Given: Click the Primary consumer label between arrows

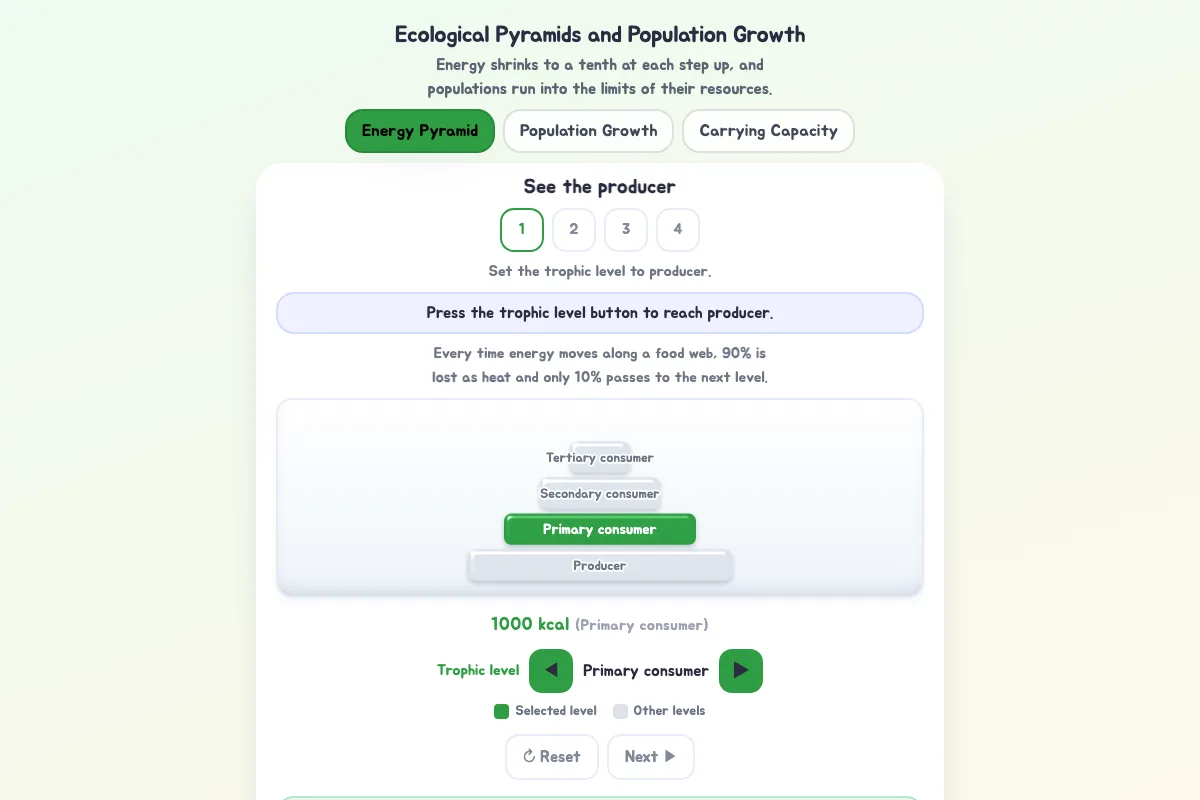Looking at the screenshot, I should tap(646, 671).
